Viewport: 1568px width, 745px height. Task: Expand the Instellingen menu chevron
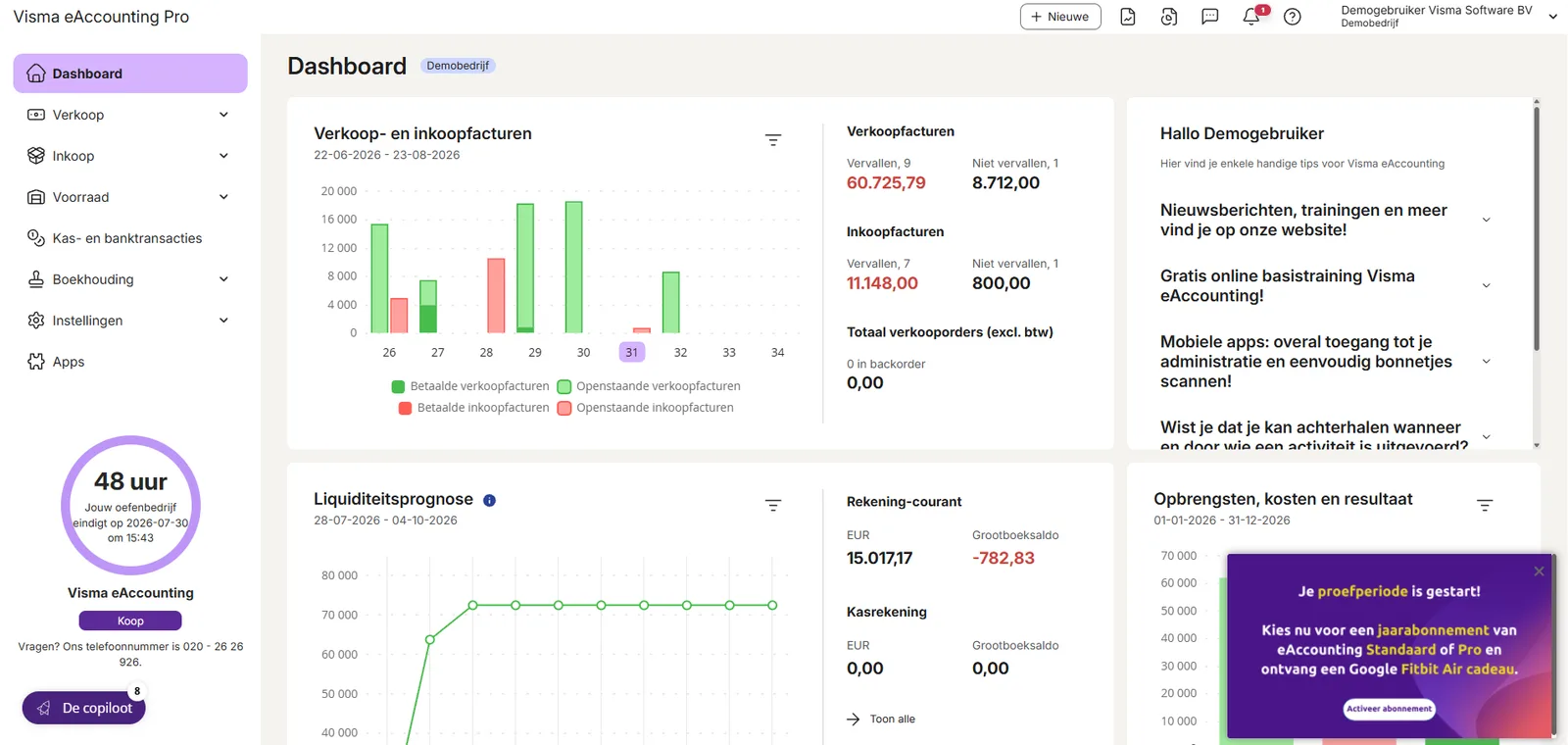(x=223, y=321)
